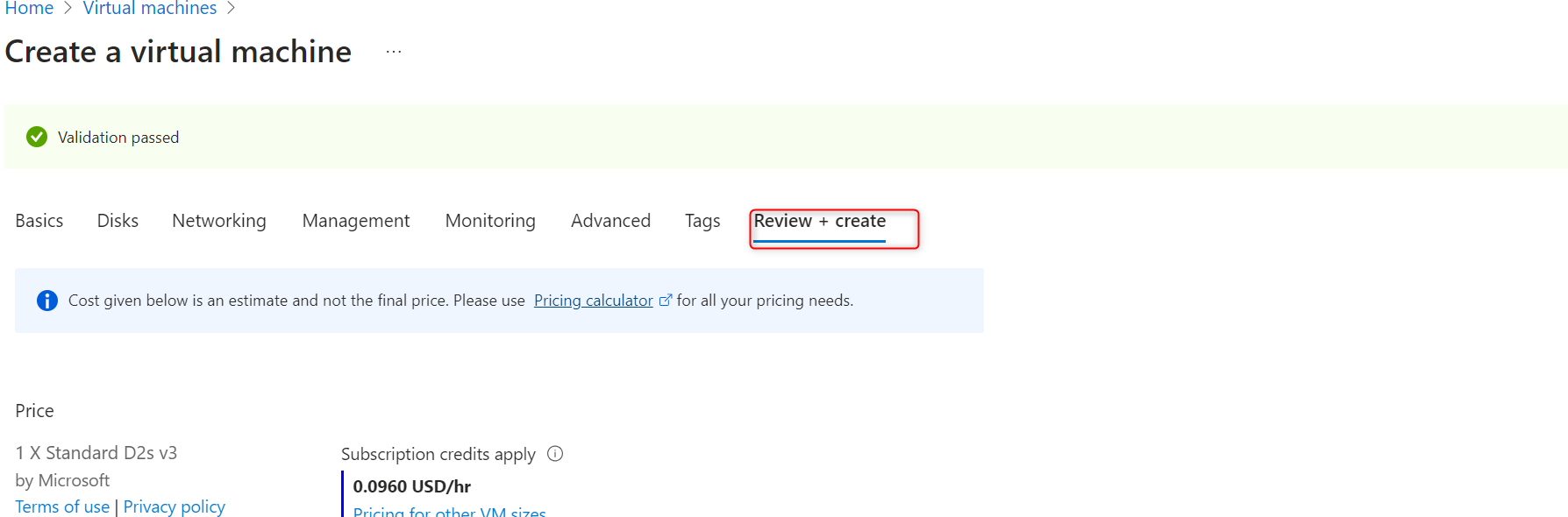Image resolution: width=1568 pixels, height=517 pixels.
Task: Select the Tags tab
Action: tap(702, 221)
